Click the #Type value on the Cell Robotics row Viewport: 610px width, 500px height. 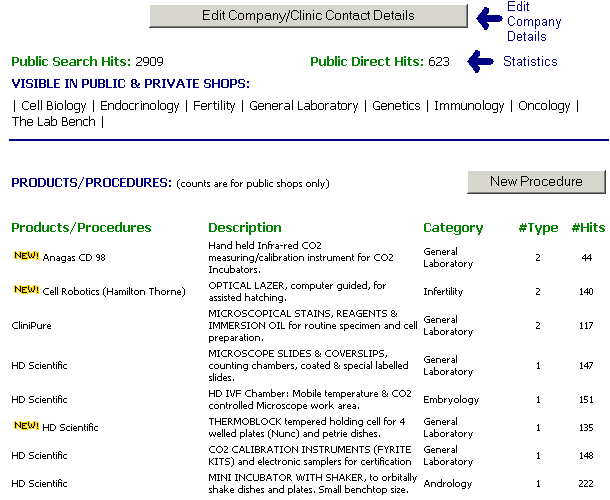[538, 292]
